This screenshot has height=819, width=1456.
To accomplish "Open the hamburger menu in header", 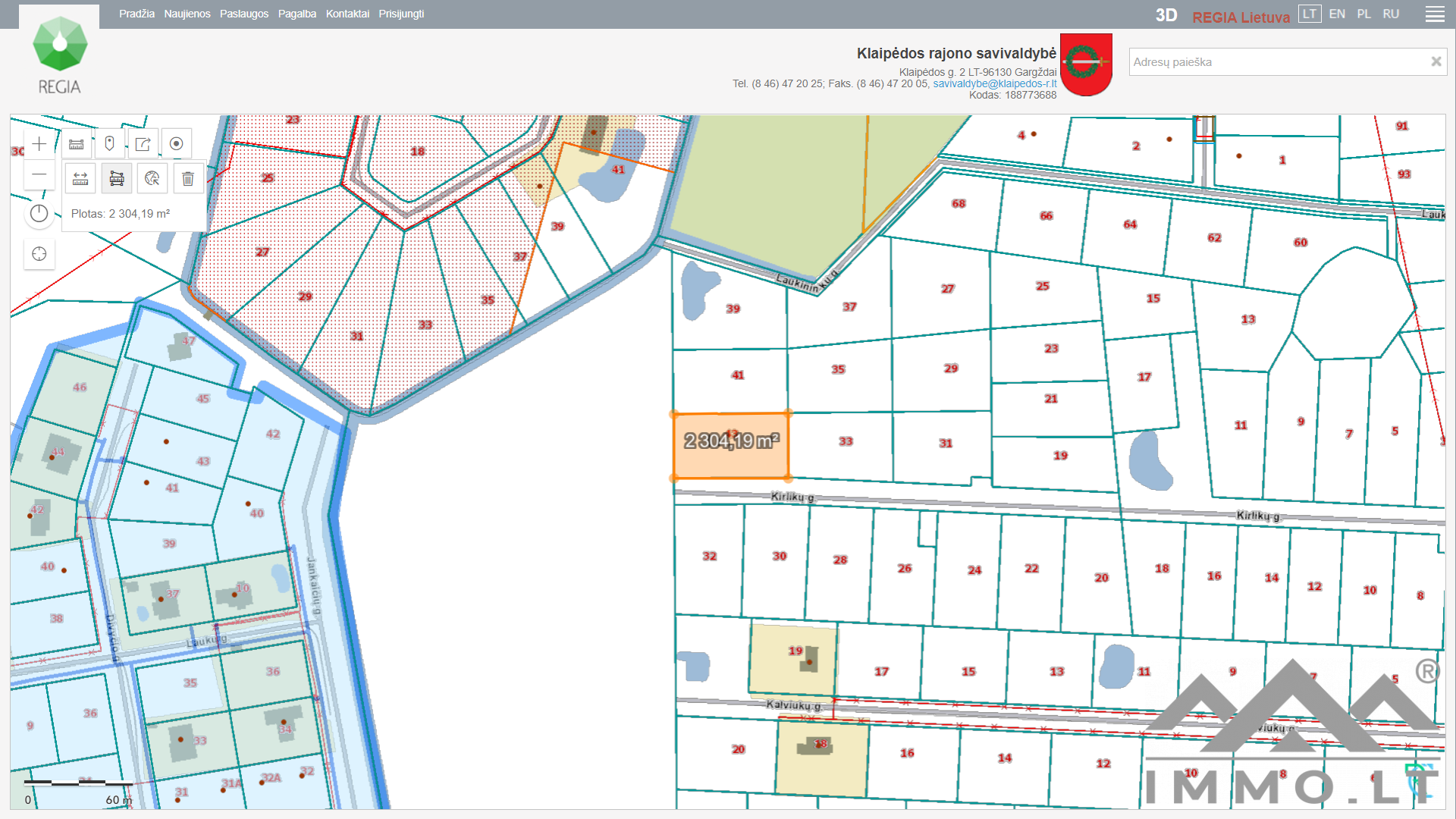I will (1435, 14).
